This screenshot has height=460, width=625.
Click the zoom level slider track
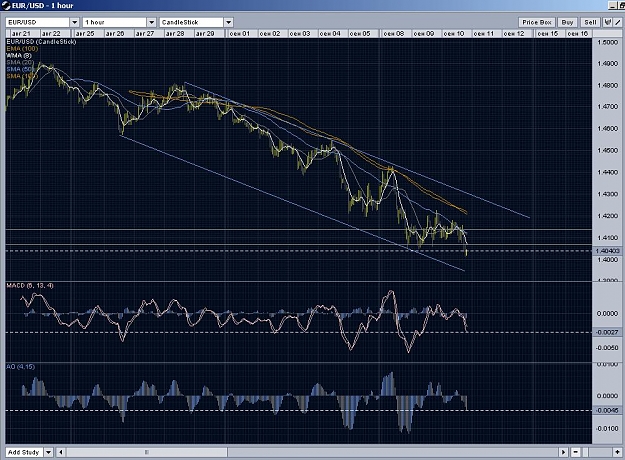point(596,452)
